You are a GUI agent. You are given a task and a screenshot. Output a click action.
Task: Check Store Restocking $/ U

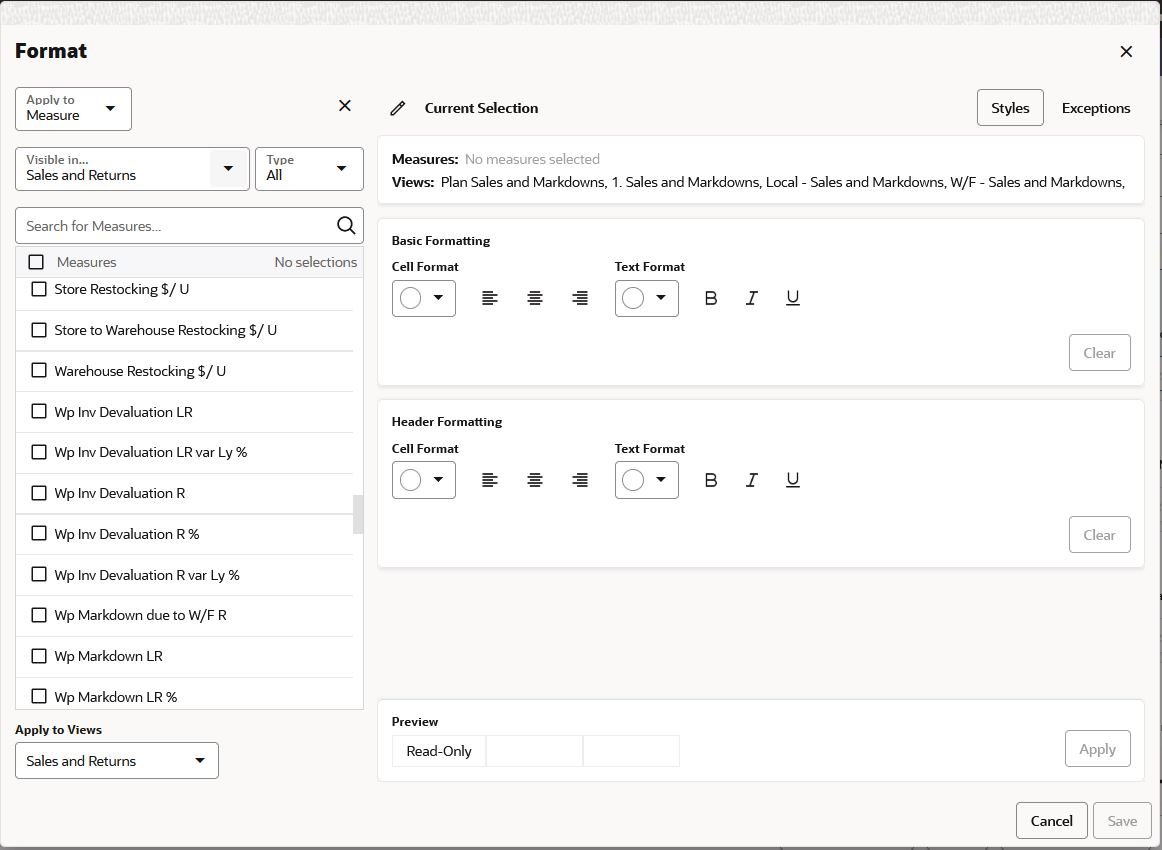[39, 289]
